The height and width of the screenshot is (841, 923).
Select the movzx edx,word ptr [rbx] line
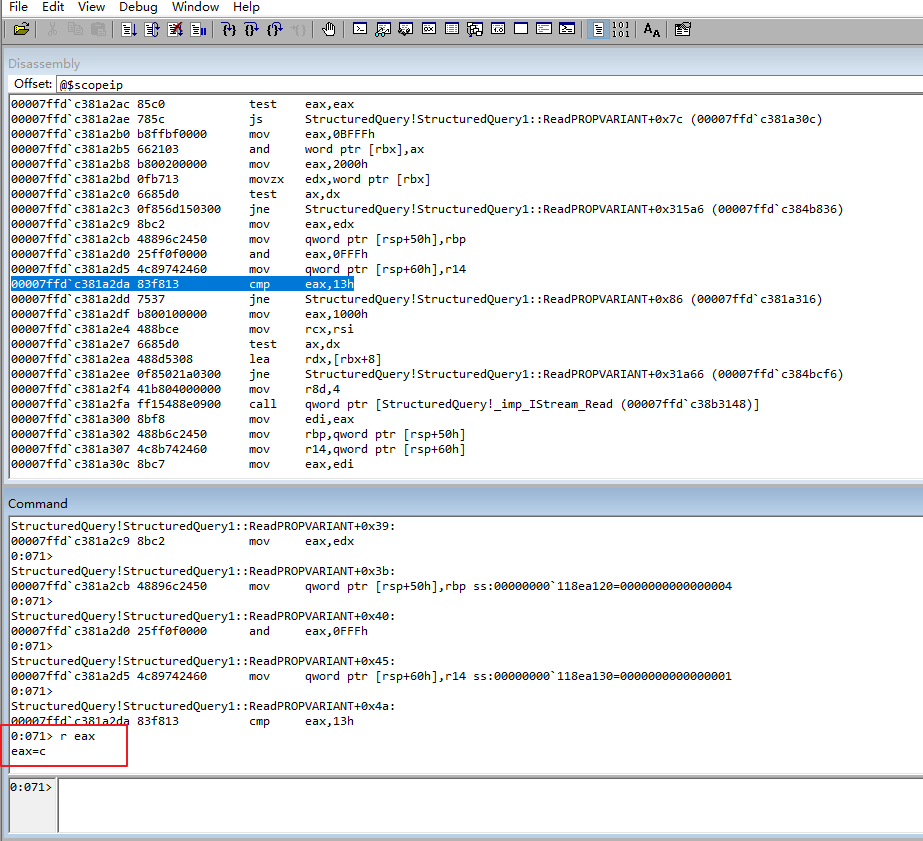[x=221, y=179]
